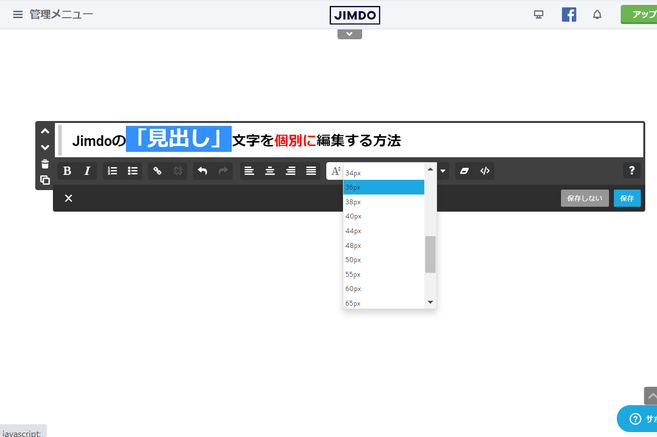
Task: Click the highlighted 「見出し」 text
Action: click(x=179, y=139)
